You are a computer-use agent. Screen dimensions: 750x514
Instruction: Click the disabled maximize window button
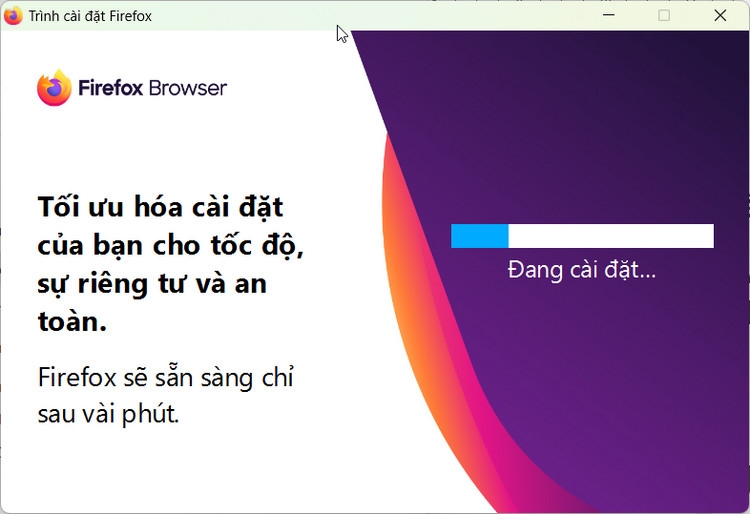(x=664, y=15)
